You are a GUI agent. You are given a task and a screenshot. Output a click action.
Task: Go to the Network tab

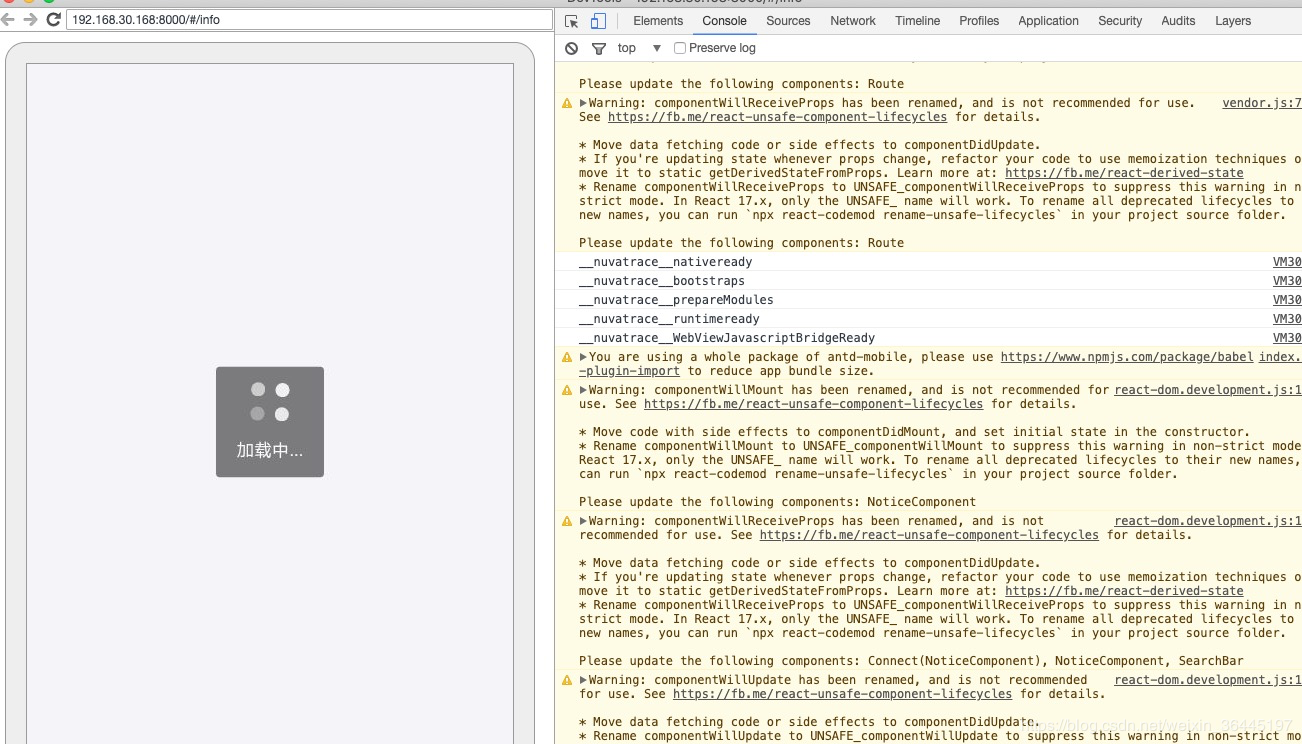tap(853, 21)
